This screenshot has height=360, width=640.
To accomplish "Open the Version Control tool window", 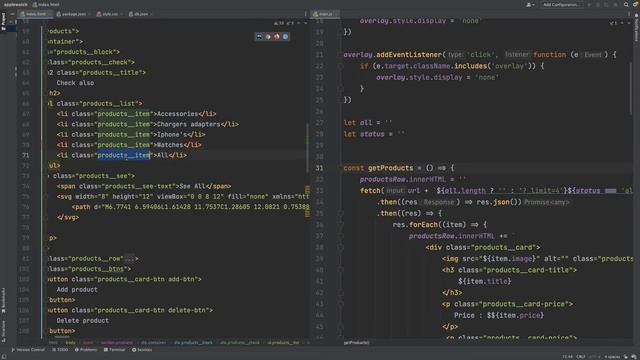I will click(x=28, y=350).
